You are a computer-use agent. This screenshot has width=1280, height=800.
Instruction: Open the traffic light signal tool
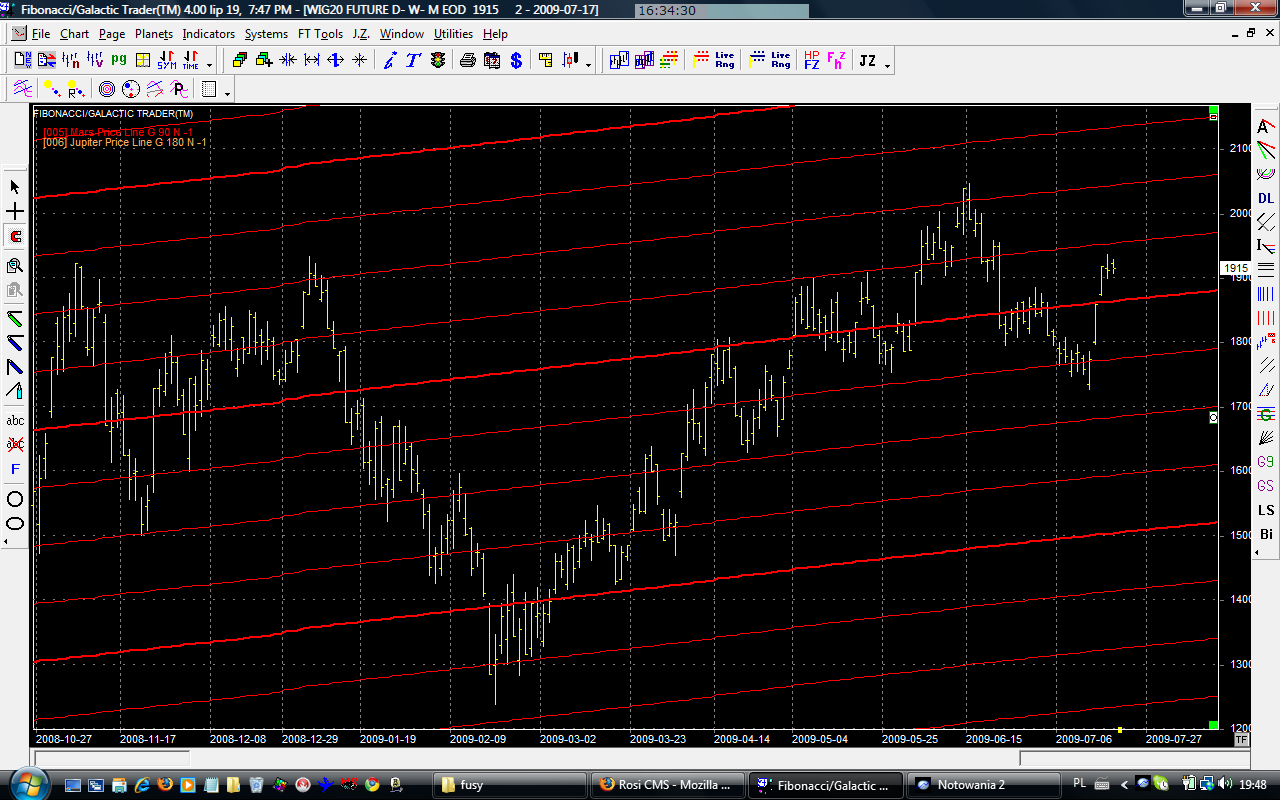coord(438,61)
